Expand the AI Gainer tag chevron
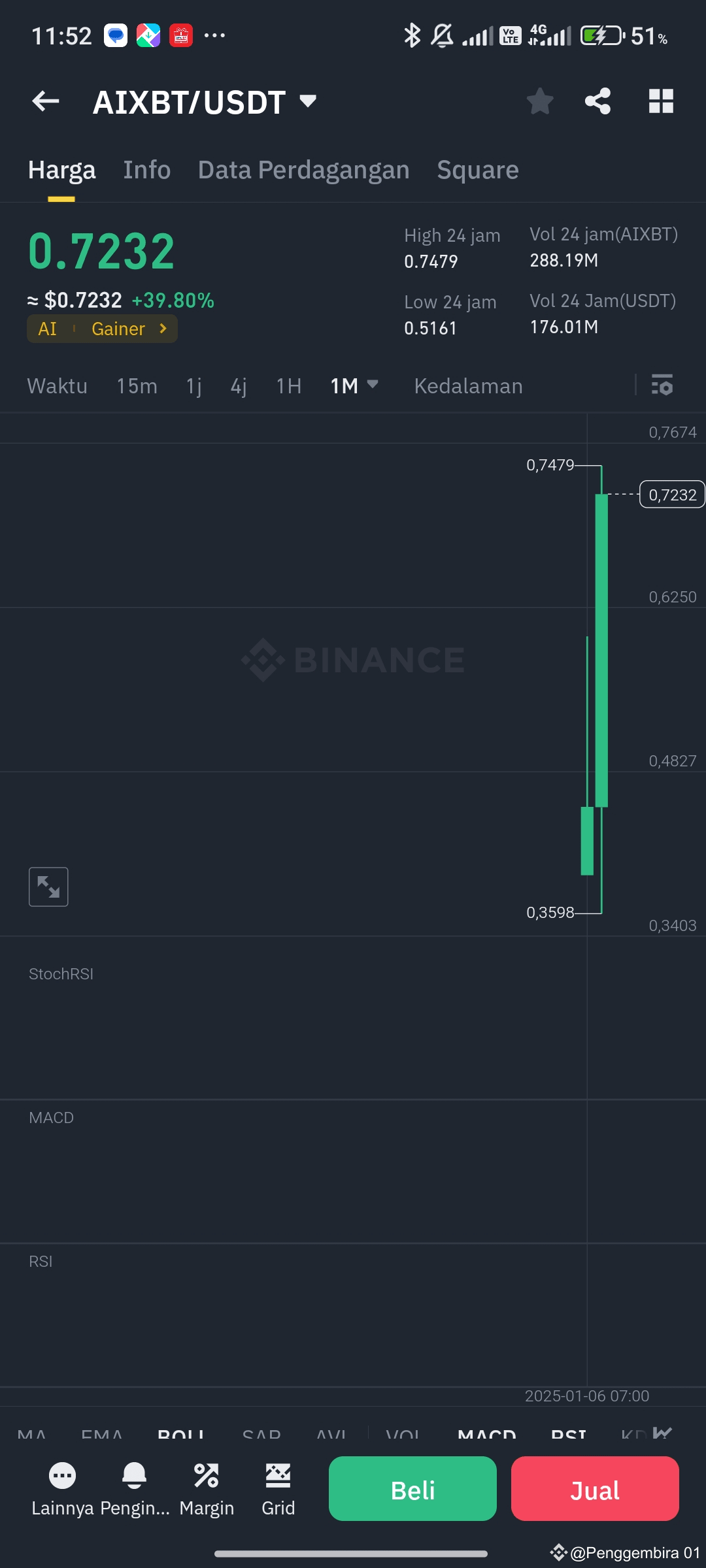This screenshot has height=1568, width=706. (x=163, y=329)
